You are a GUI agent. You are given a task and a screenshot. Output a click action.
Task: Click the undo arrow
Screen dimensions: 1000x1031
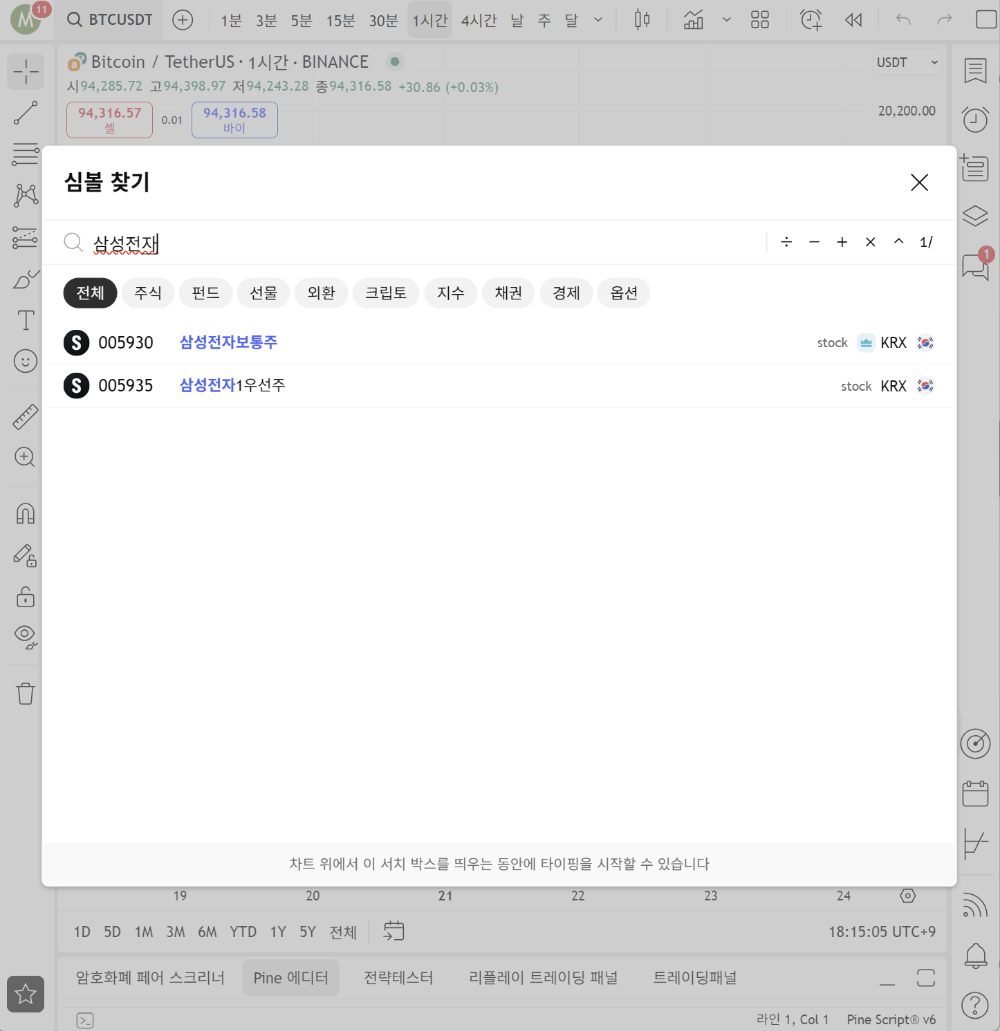pyautogui.click(x=903, y=20)
